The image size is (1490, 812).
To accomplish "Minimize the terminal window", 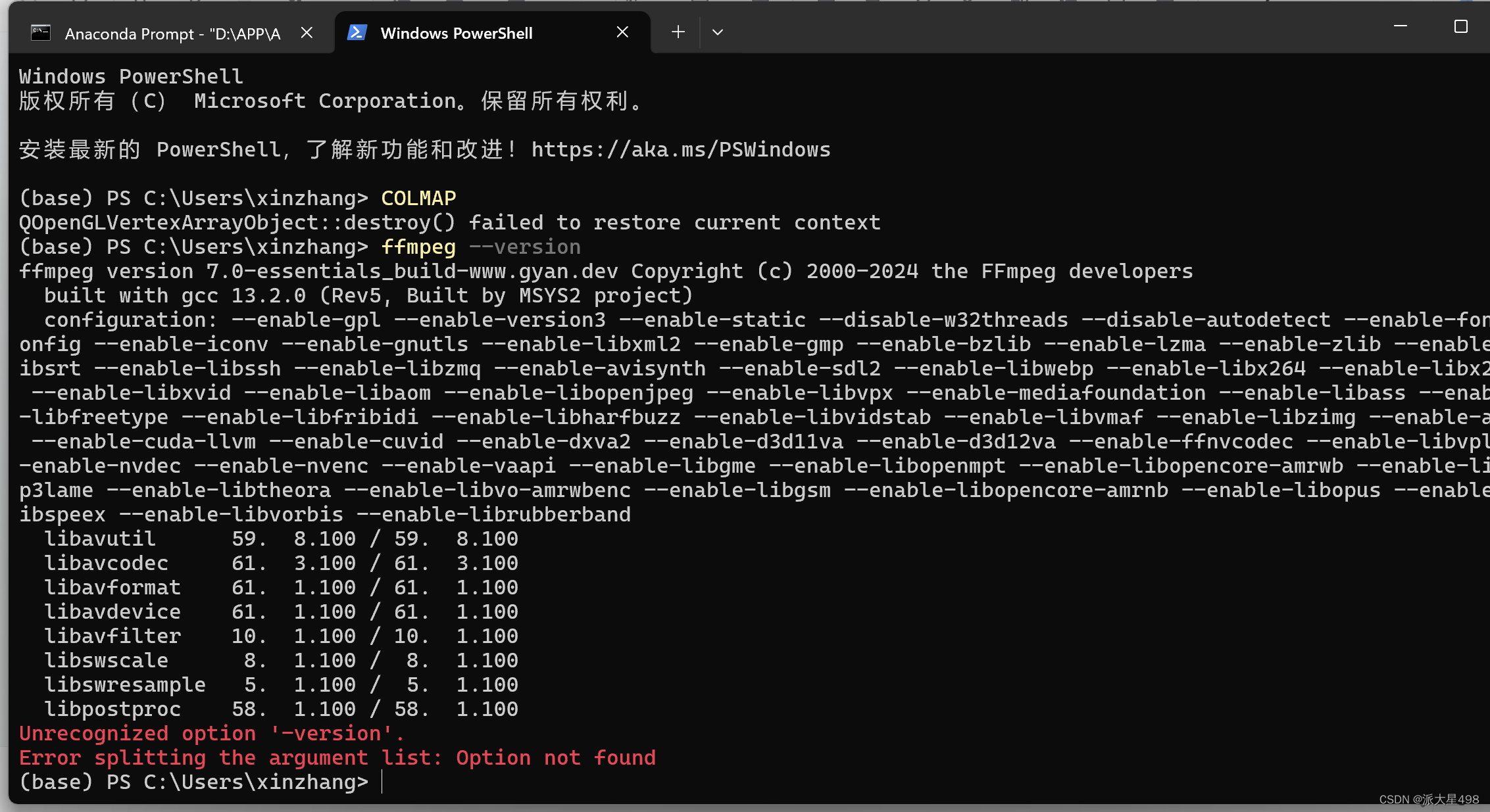I will click(x=1401, y=26).
